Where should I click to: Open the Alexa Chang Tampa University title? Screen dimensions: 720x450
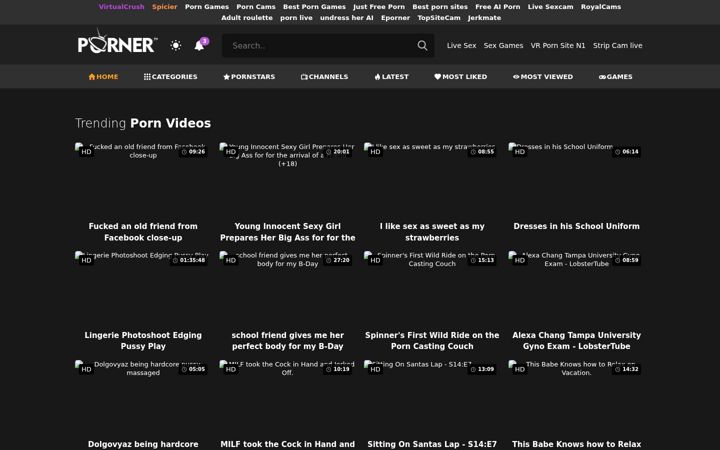tap(576, 341)
